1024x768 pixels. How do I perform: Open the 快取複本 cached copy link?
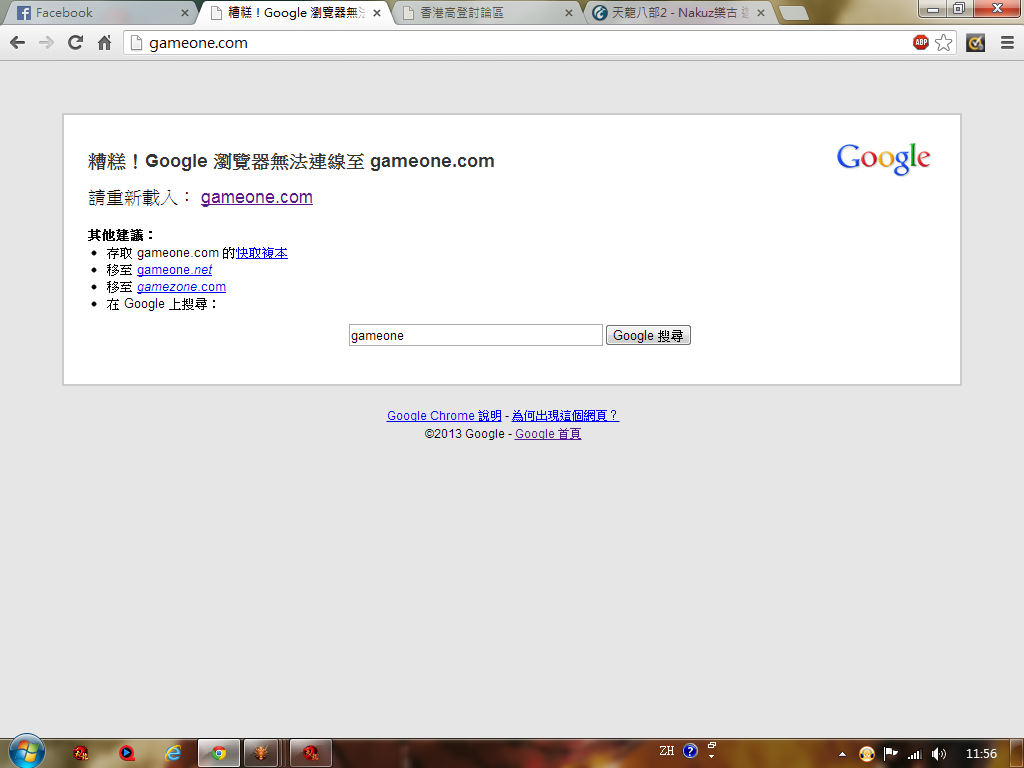(262, 253)
